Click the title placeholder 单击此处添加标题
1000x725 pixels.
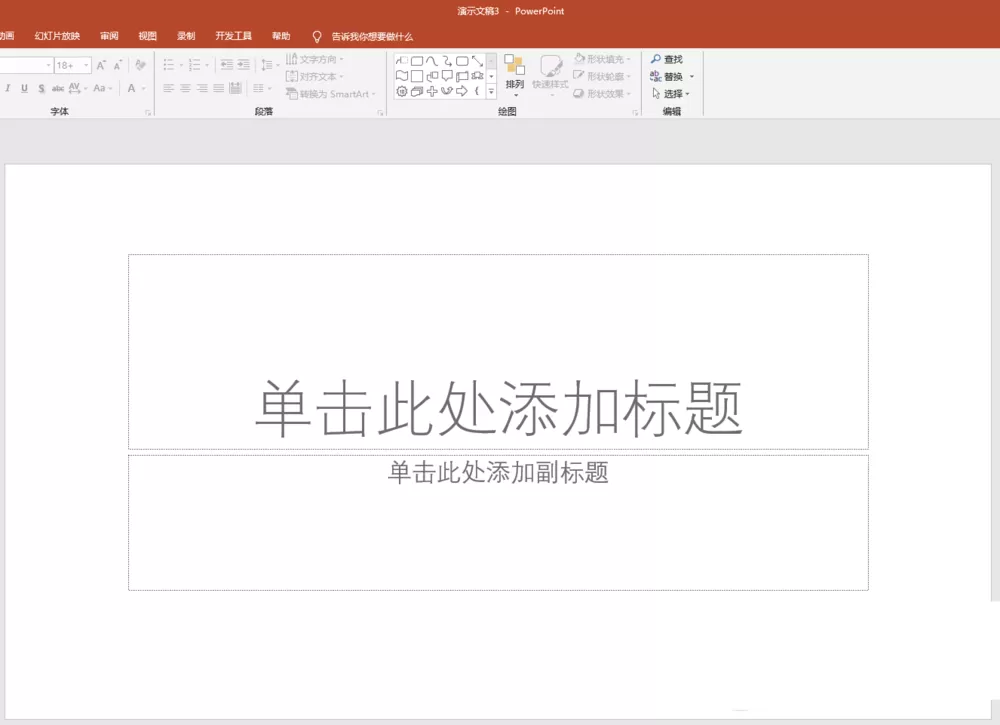click(498, 352)
